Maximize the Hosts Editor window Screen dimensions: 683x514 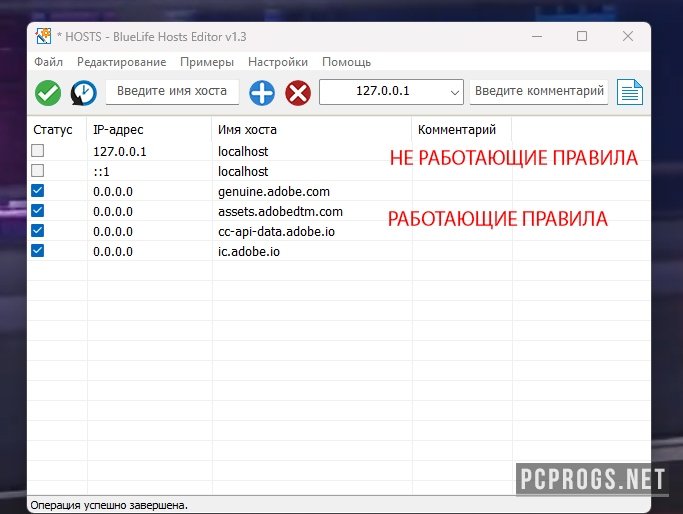coord(582,36)
